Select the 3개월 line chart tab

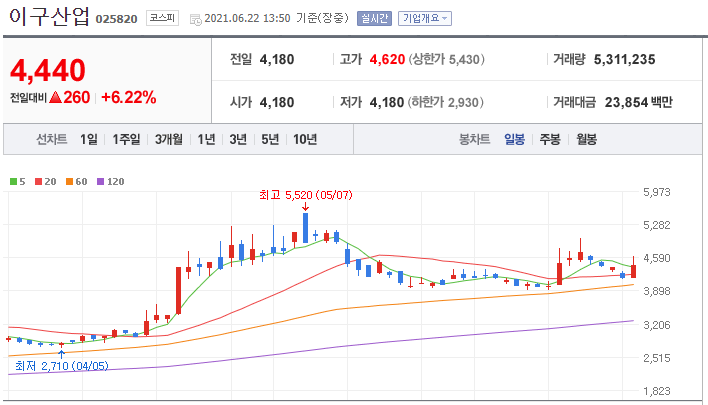[x=168, y=139]
